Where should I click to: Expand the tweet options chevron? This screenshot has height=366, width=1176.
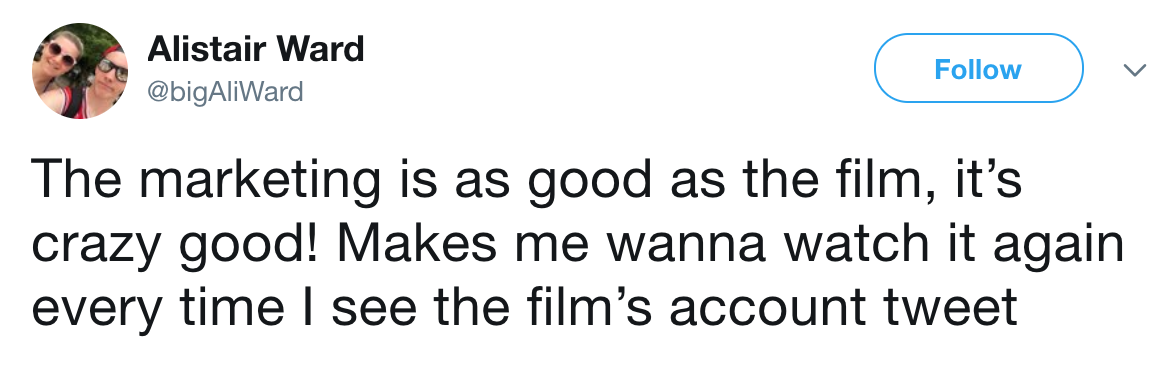(x=1135, y=70)
